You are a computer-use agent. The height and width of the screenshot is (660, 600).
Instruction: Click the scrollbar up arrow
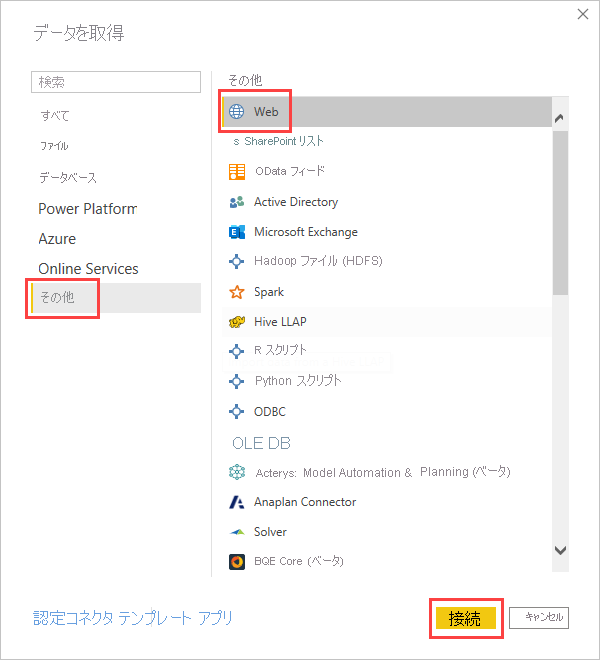click(560, 118)
